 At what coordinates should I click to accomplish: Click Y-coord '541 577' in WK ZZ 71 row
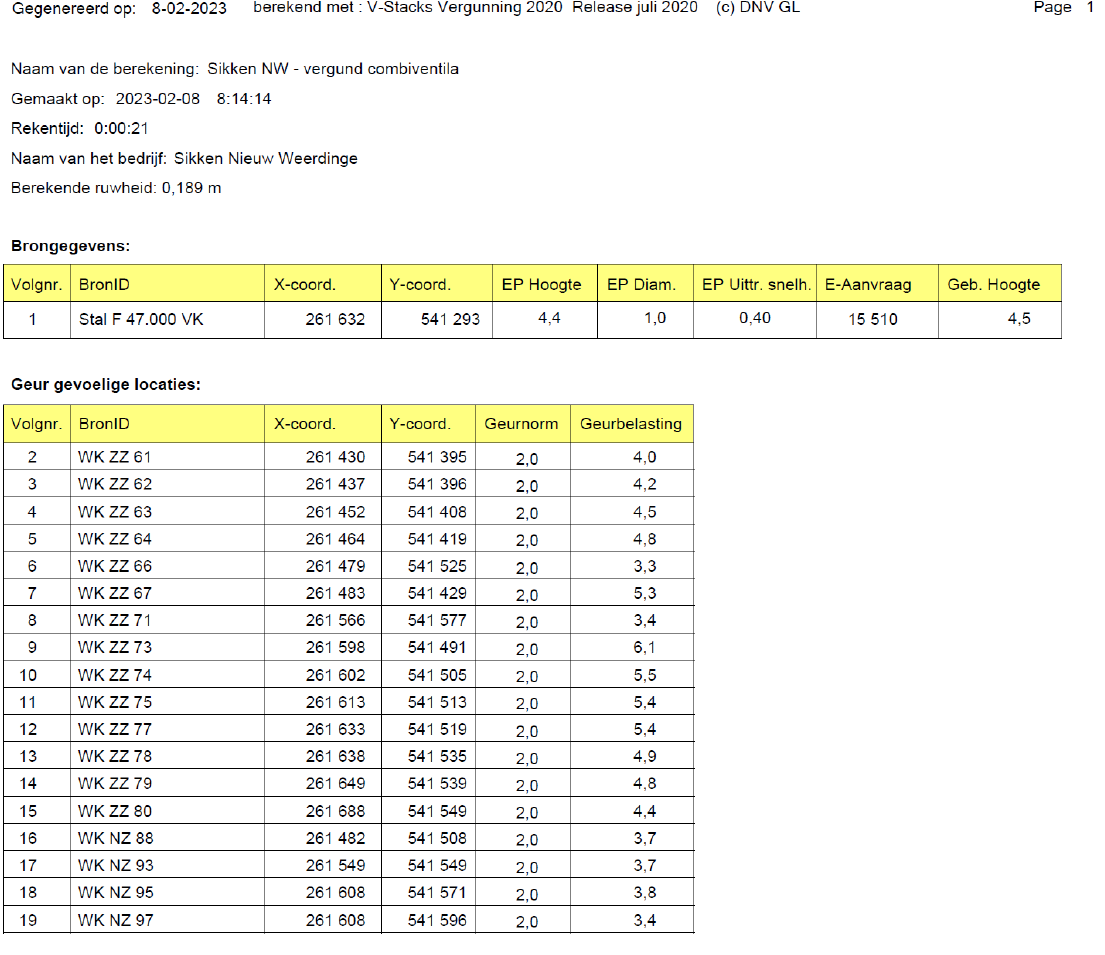click(437, 620)
